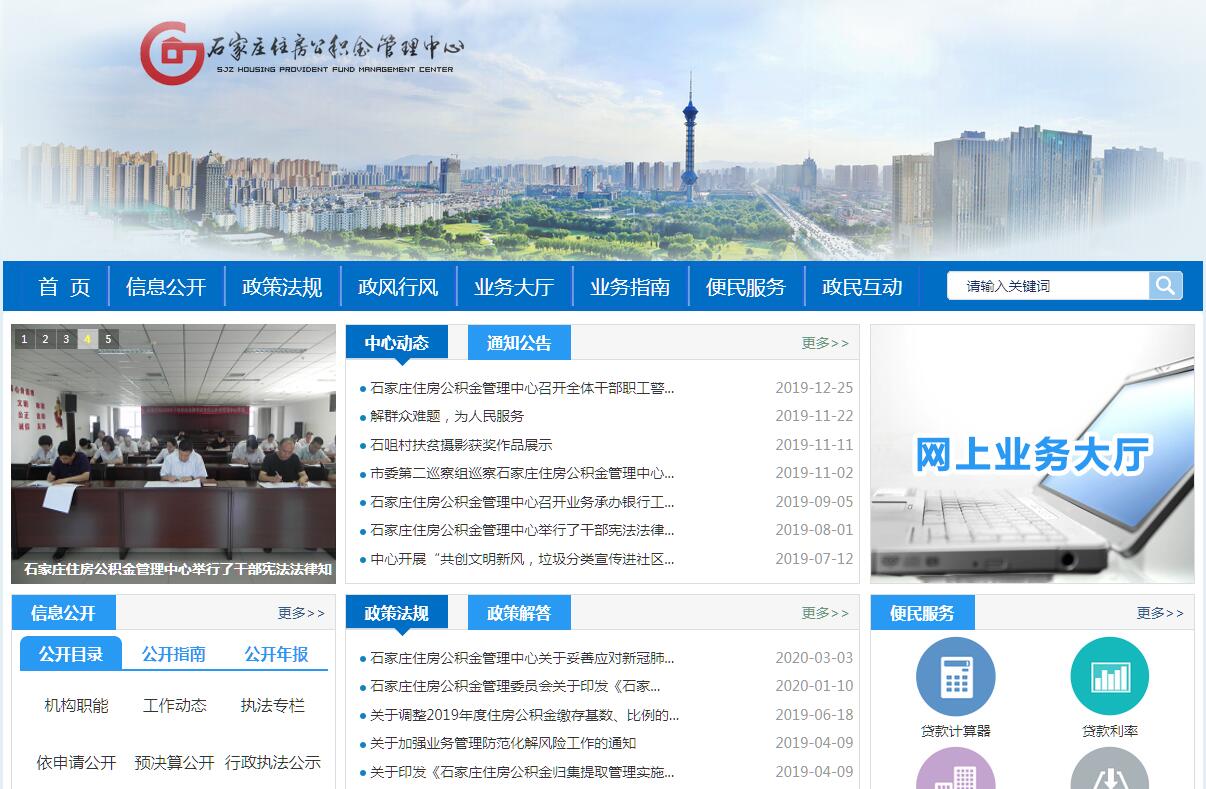The height and width of the screenshot is (789, 1206).
Task: Select the 公开指南 tab
Action: (174, 654)
